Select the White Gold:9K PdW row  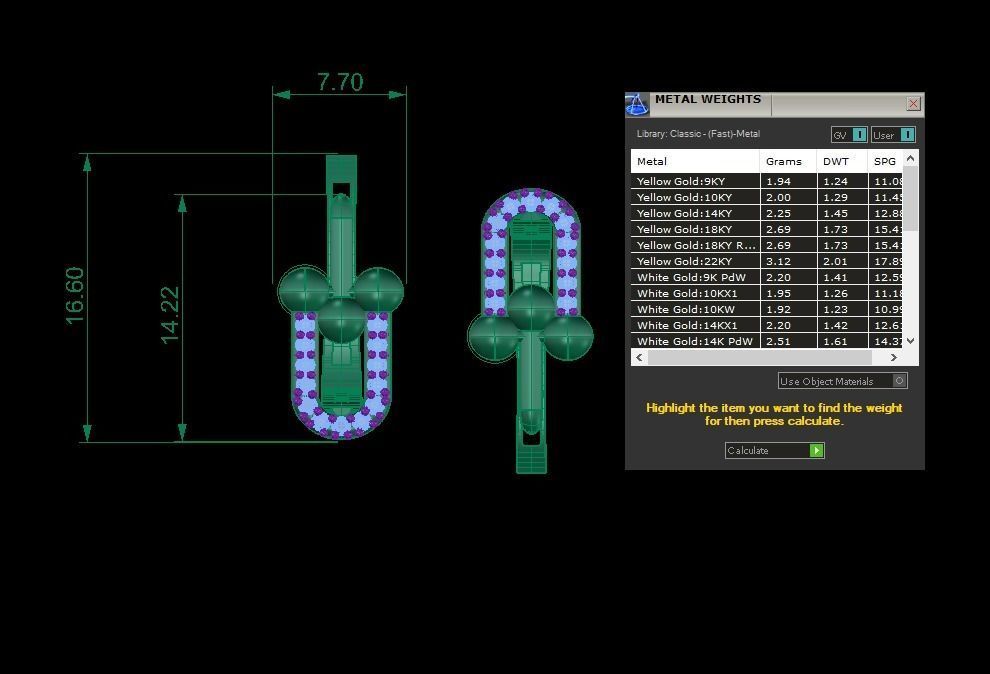tap(766, 277)
